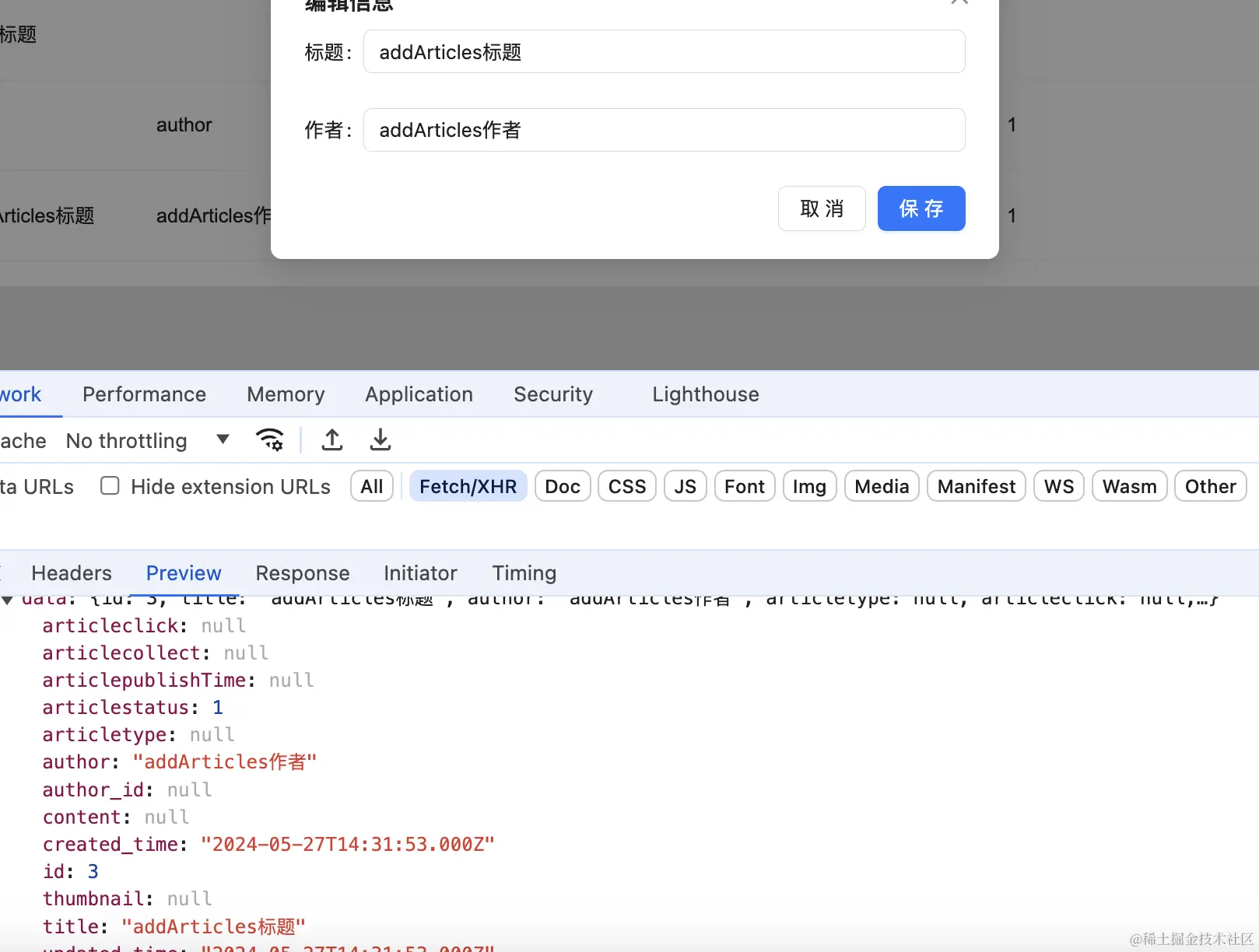This screenshot has height=952, width=1259.
Task: Select the Preview tab
Action: [184, 573]
